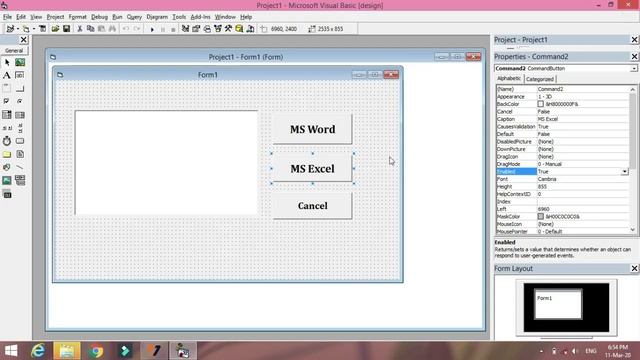Select the MS Excel button on Form1
Viewport: 640px width, 360px height.
tap(312, 169)
